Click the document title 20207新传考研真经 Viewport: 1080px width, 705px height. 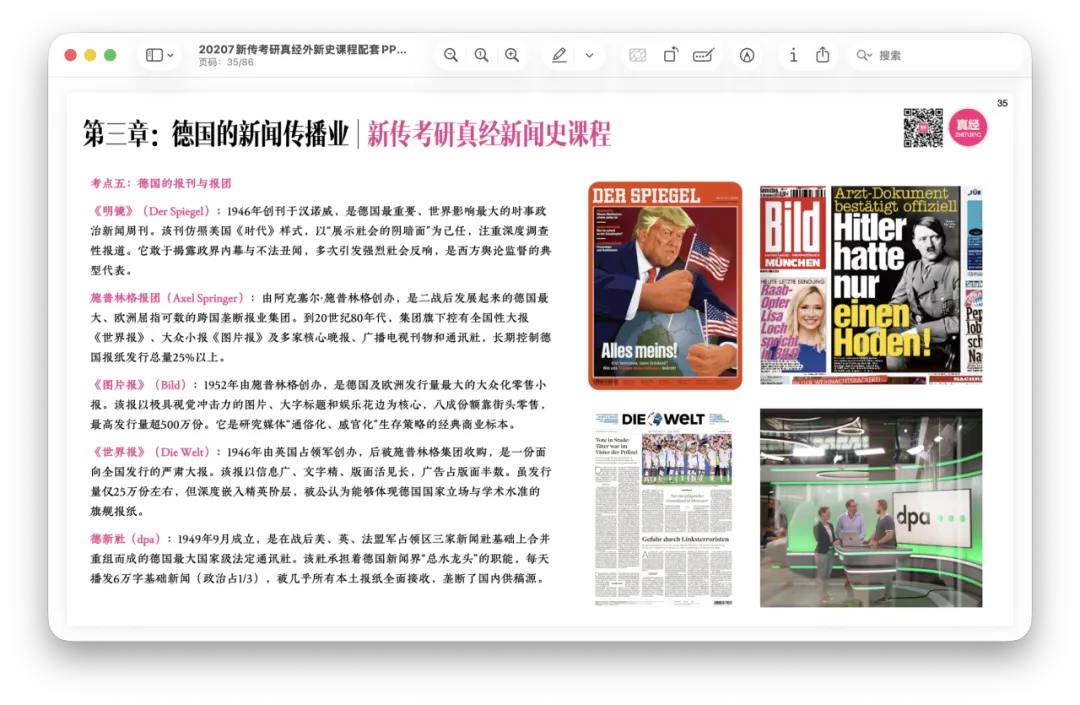pyautogui.click(x=302, y=50)
